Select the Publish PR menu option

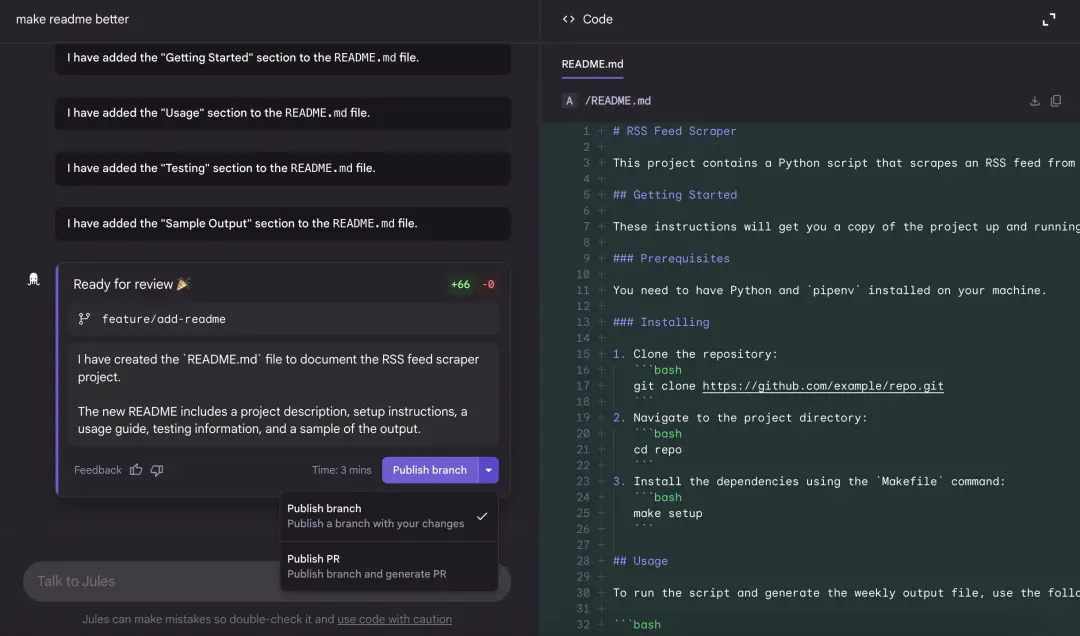(x=389, y=566)
